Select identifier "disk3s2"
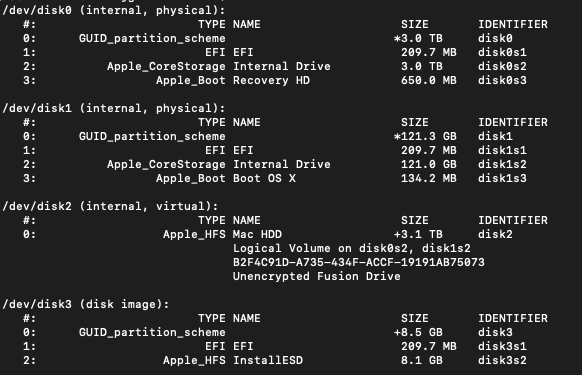Viewport: 582px width, 375px height. pos(502,361)
